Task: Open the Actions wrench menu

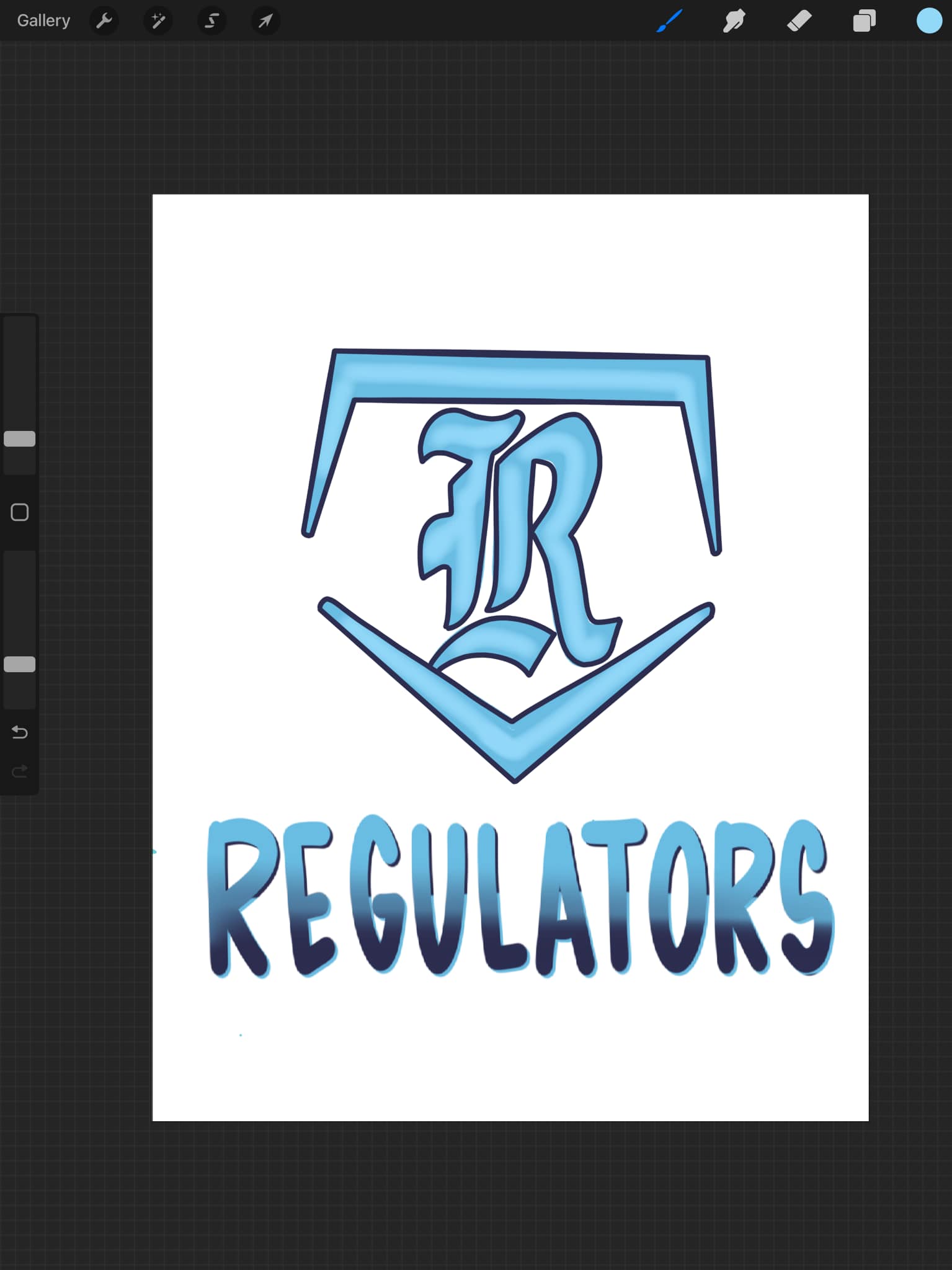Action: click(x=104, y=21)
